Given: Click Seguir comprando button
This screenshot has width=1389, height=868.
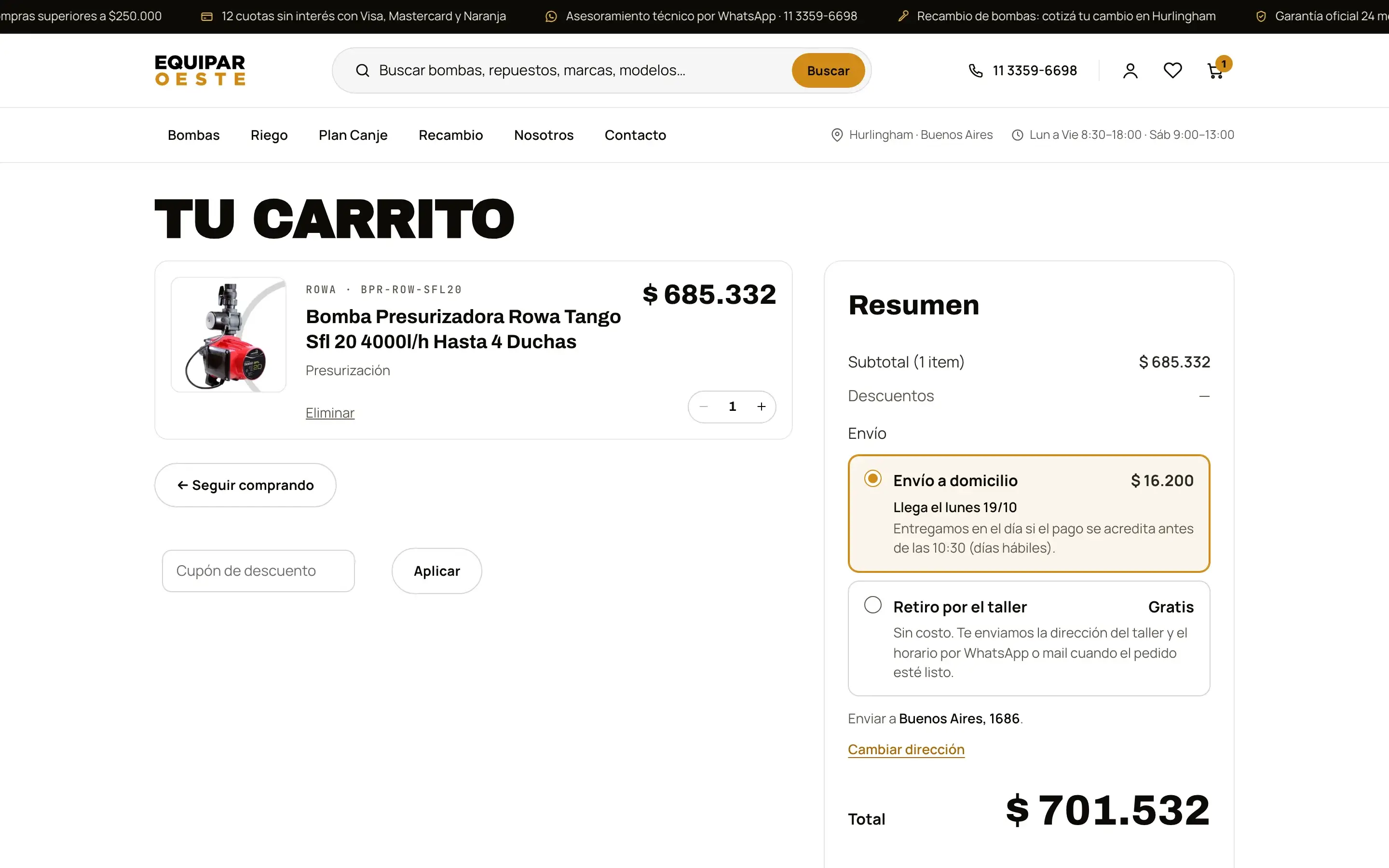Looking at the screenshot, I should click(x=245, y=485).
